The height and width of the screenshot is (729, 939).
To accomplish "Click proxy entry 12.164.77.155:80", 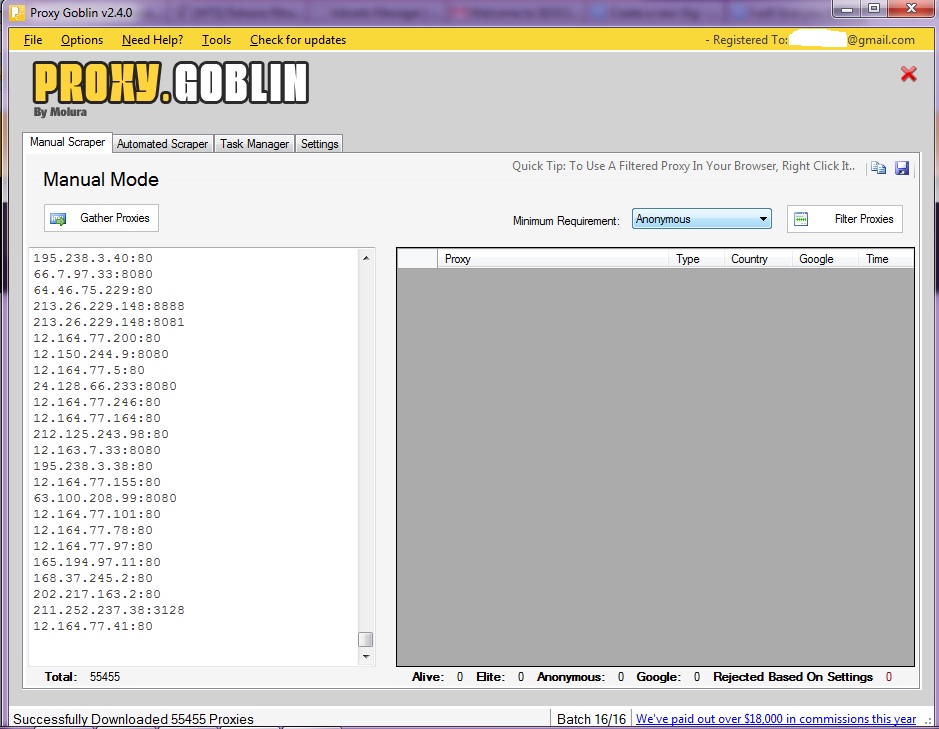I will [x=97, y=482].
